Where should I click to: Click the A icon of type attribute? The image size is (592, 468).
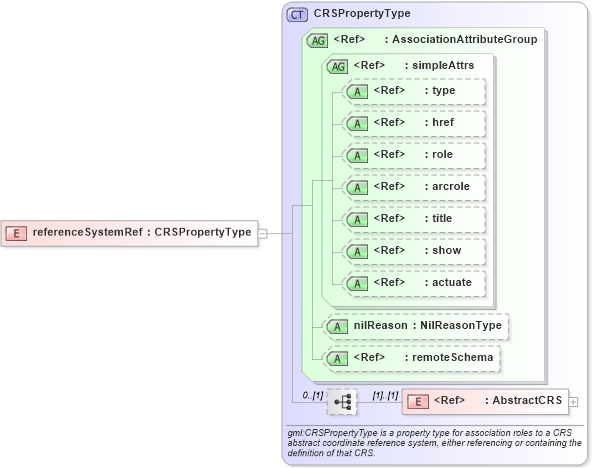click(357, 92)
